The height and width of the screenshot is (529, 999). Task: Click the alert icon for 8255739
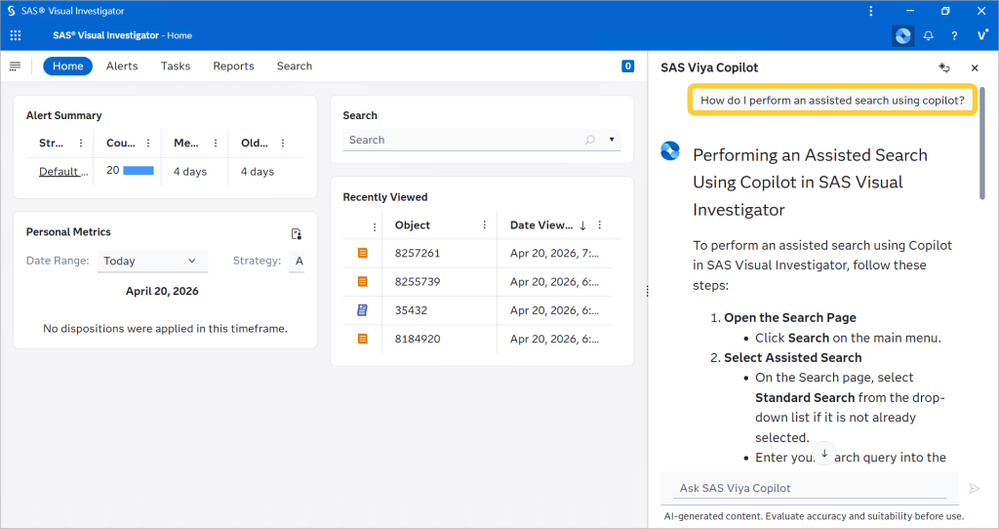pos(363,282)
